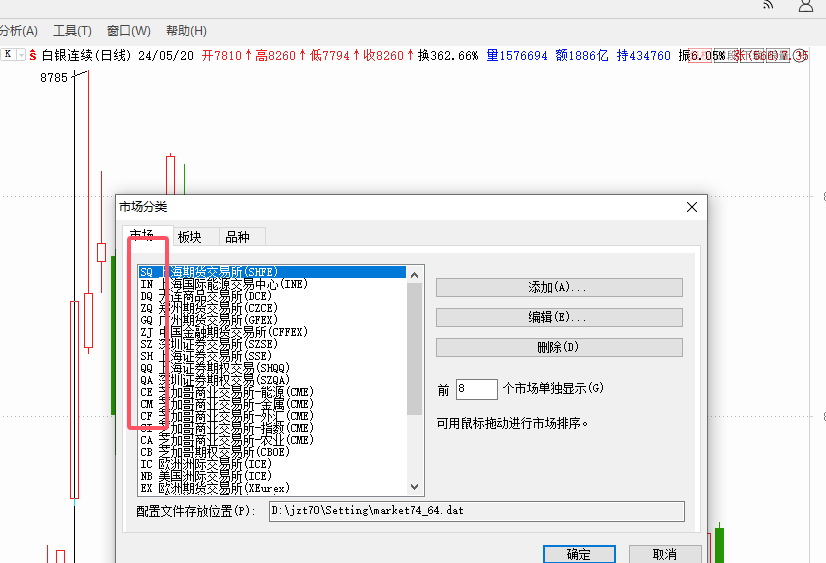The width and height of the screenshot is (826, 563).
Task: Select NB 美国洲际交易所(ICE) row
Action: pos(272,476)
